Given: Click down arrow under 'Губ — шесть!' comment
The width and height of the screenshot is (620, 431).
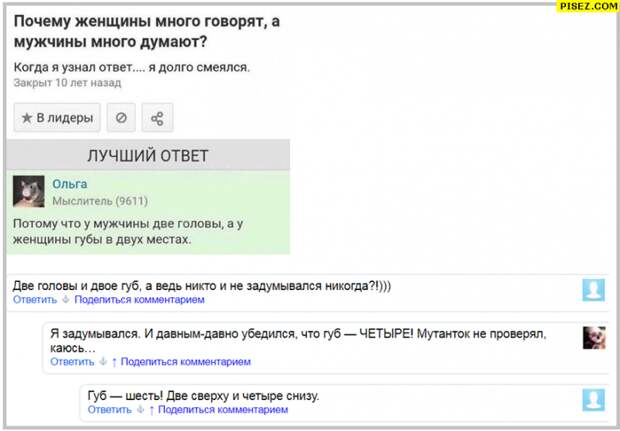Looking at the screenshot, I should click(140, 409).
